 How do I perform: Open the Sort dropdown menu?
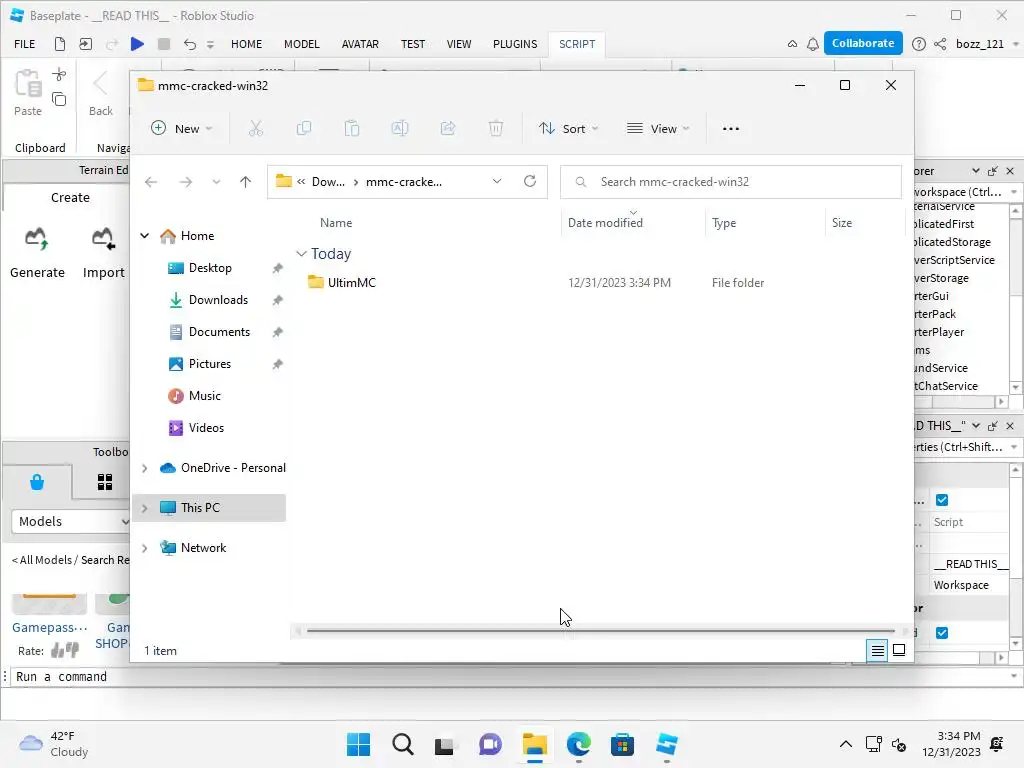568,129
